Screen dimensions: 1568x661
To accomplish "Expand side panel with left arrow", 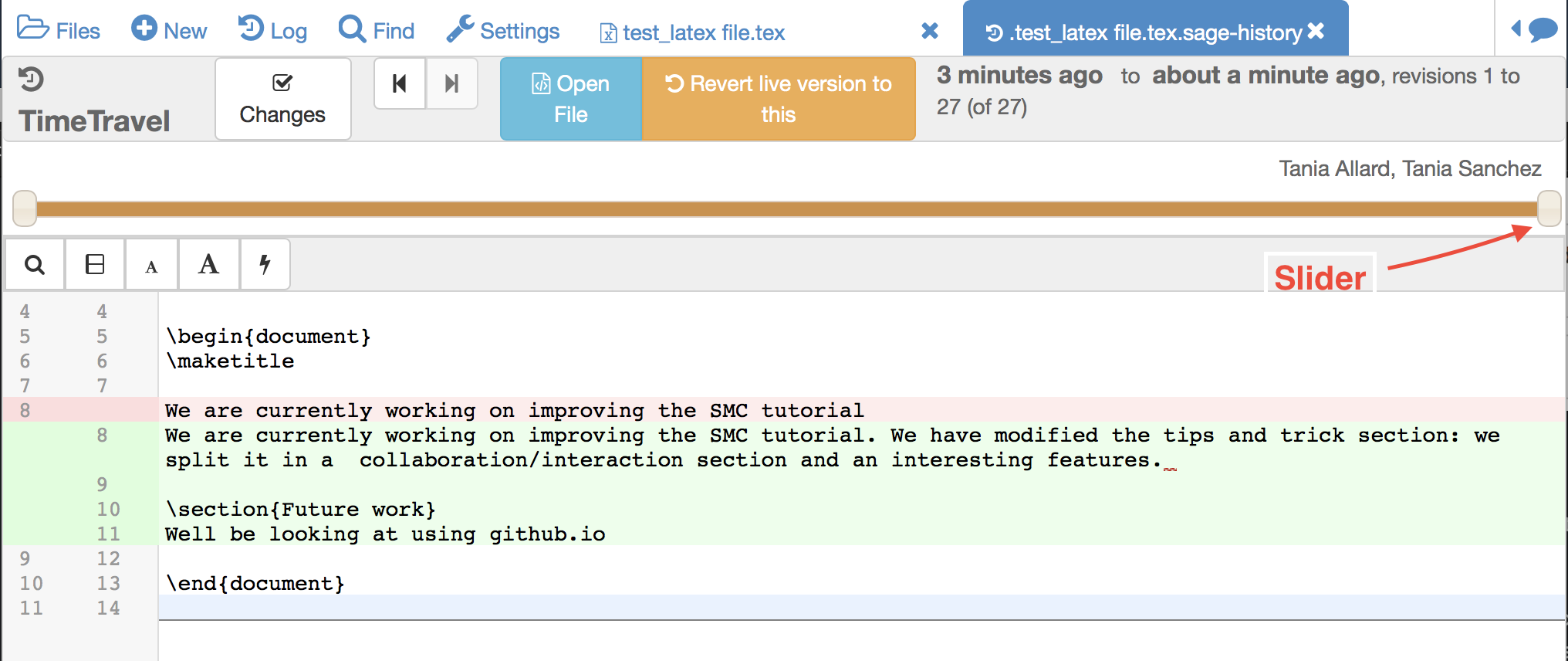I will click(1516, 29).
